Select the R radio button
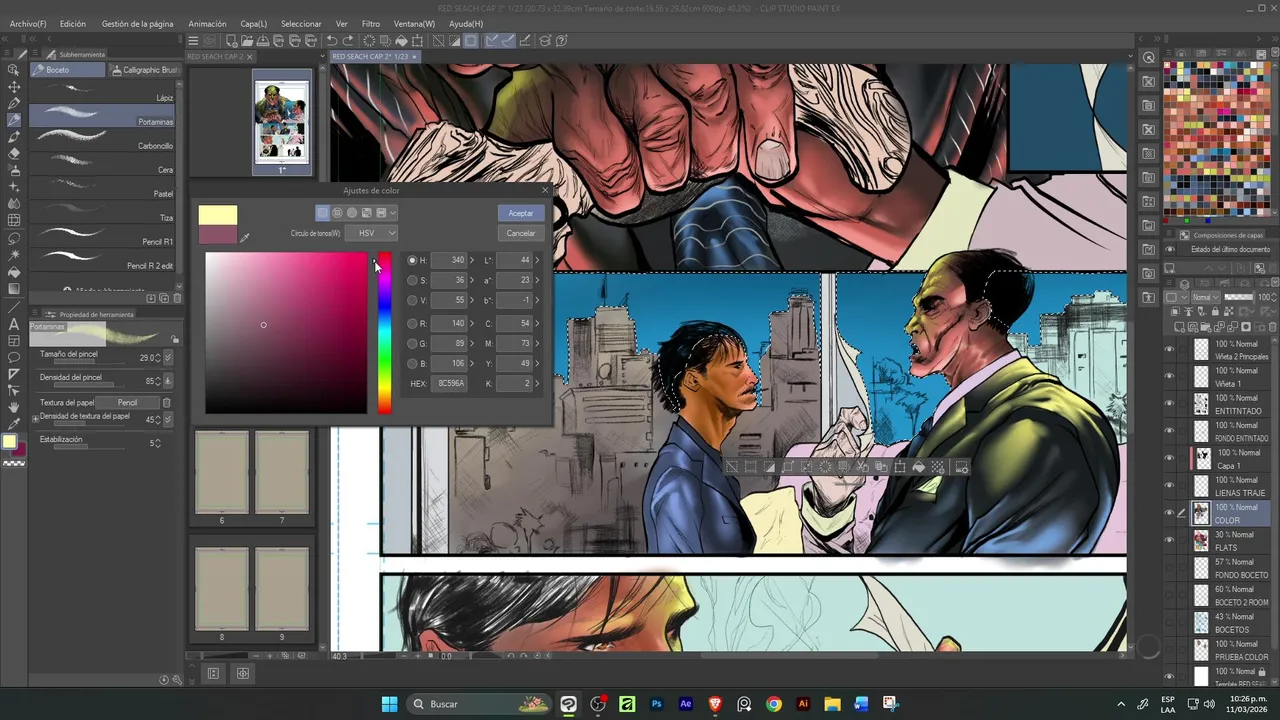The width and height of the screenshot is (1280, 720). [412, 324]
